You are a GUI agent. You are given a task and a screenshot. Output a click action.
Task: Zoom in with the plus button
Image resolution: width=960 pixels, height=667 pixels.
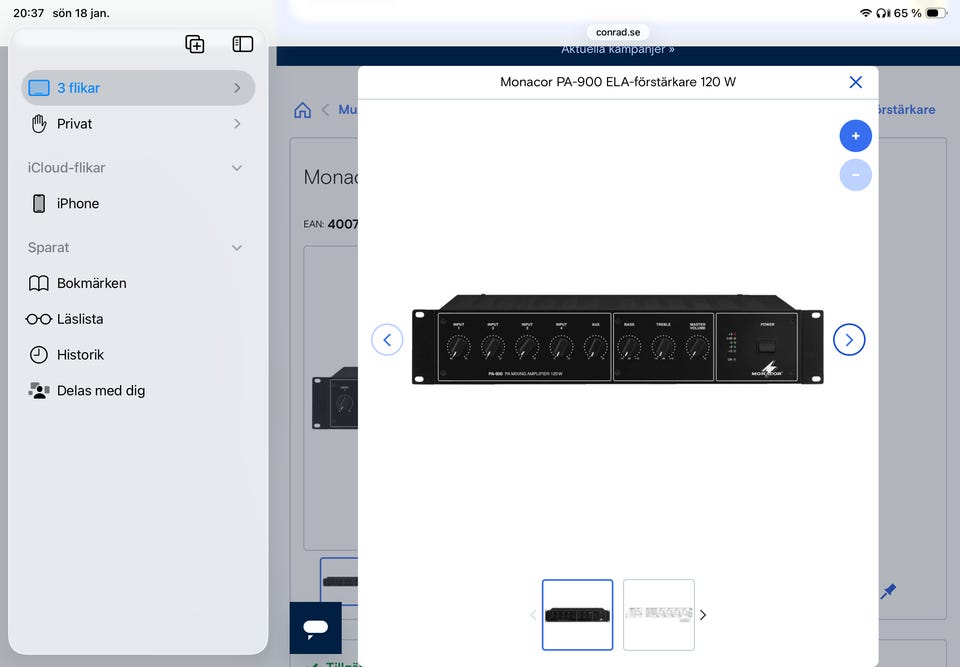(x=855, y=136)
